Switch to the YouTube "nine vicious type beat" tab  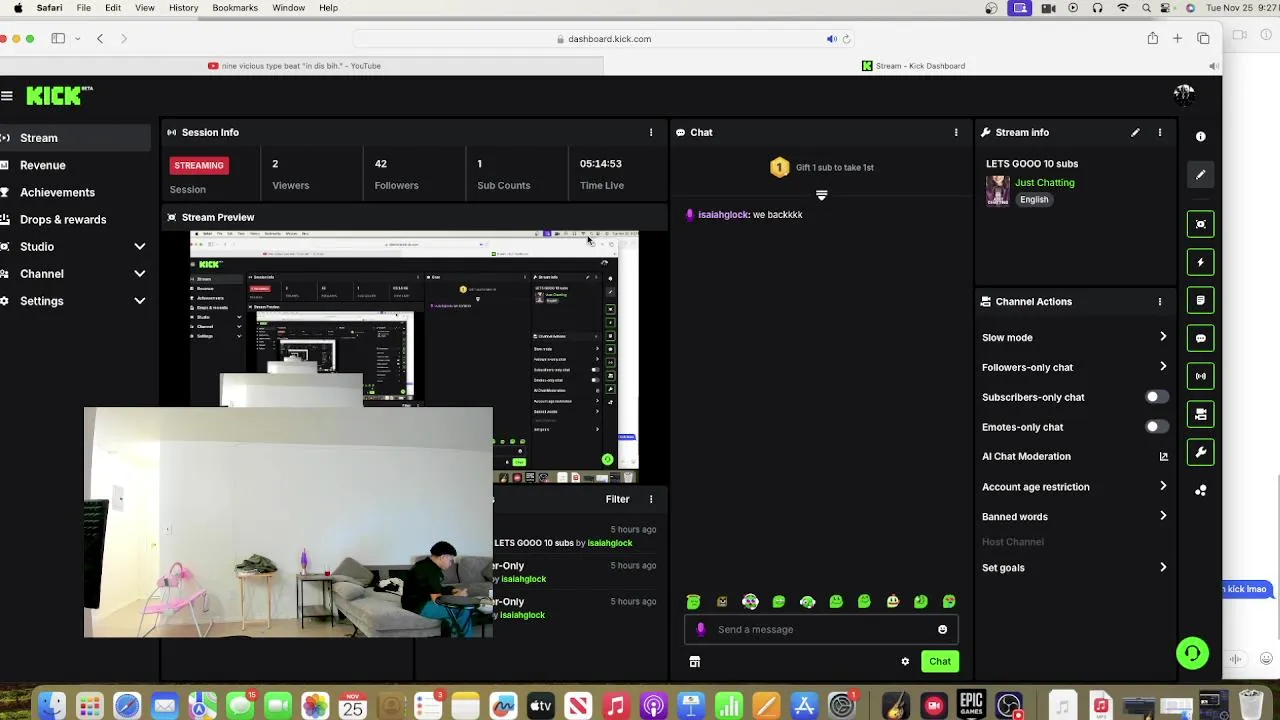(301, 66)
